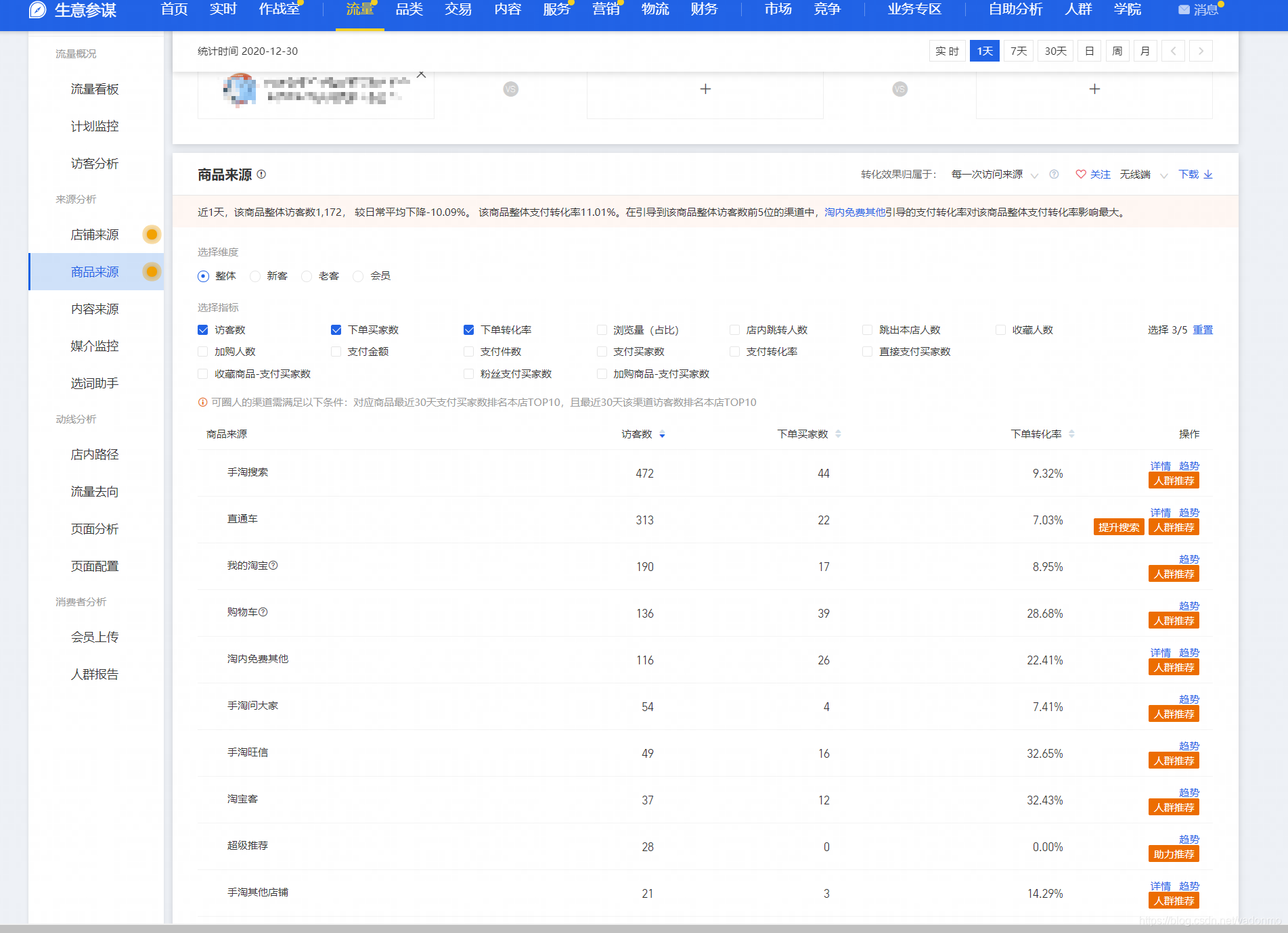This screenshot has height=933, width=1288.
Task: Switch time range to 7天
Action: click(x=1019, y=51)
